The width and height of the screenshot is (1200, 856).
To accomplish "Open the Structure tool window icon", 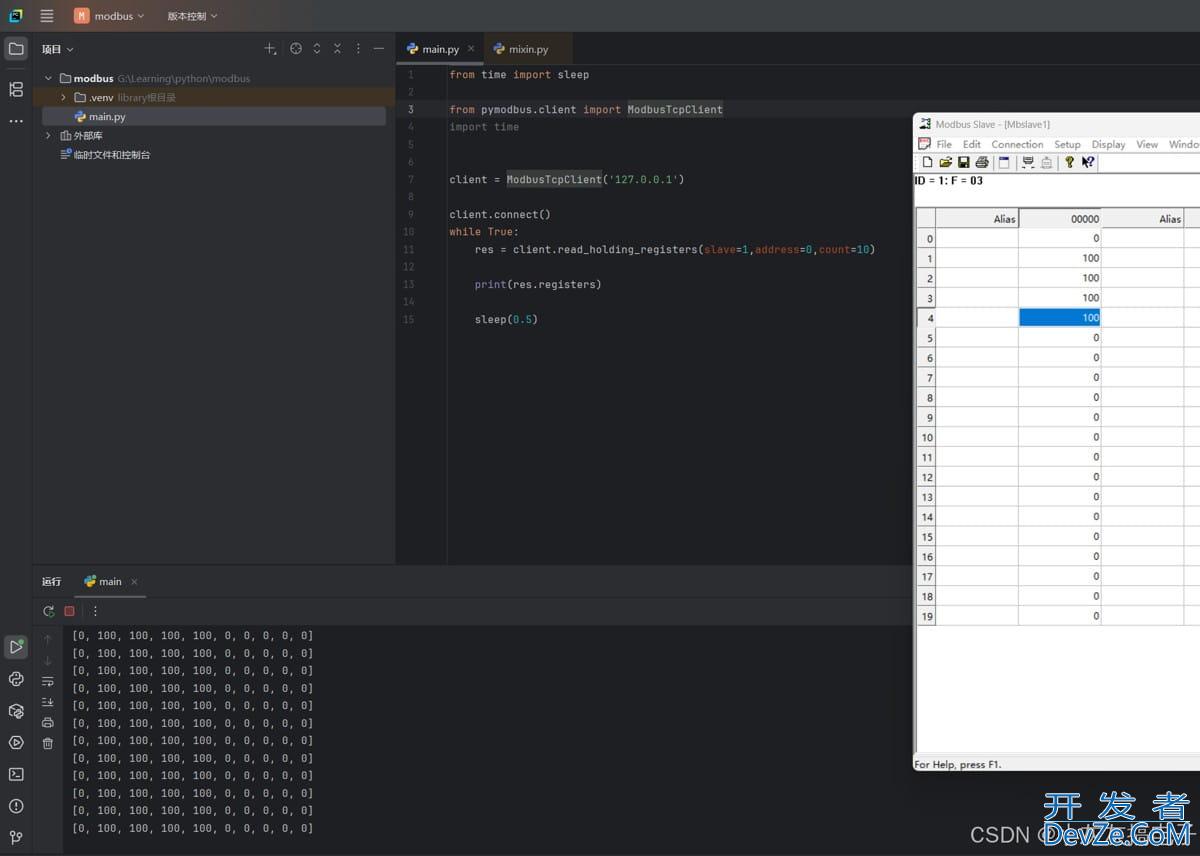I will tap(16, 89).
